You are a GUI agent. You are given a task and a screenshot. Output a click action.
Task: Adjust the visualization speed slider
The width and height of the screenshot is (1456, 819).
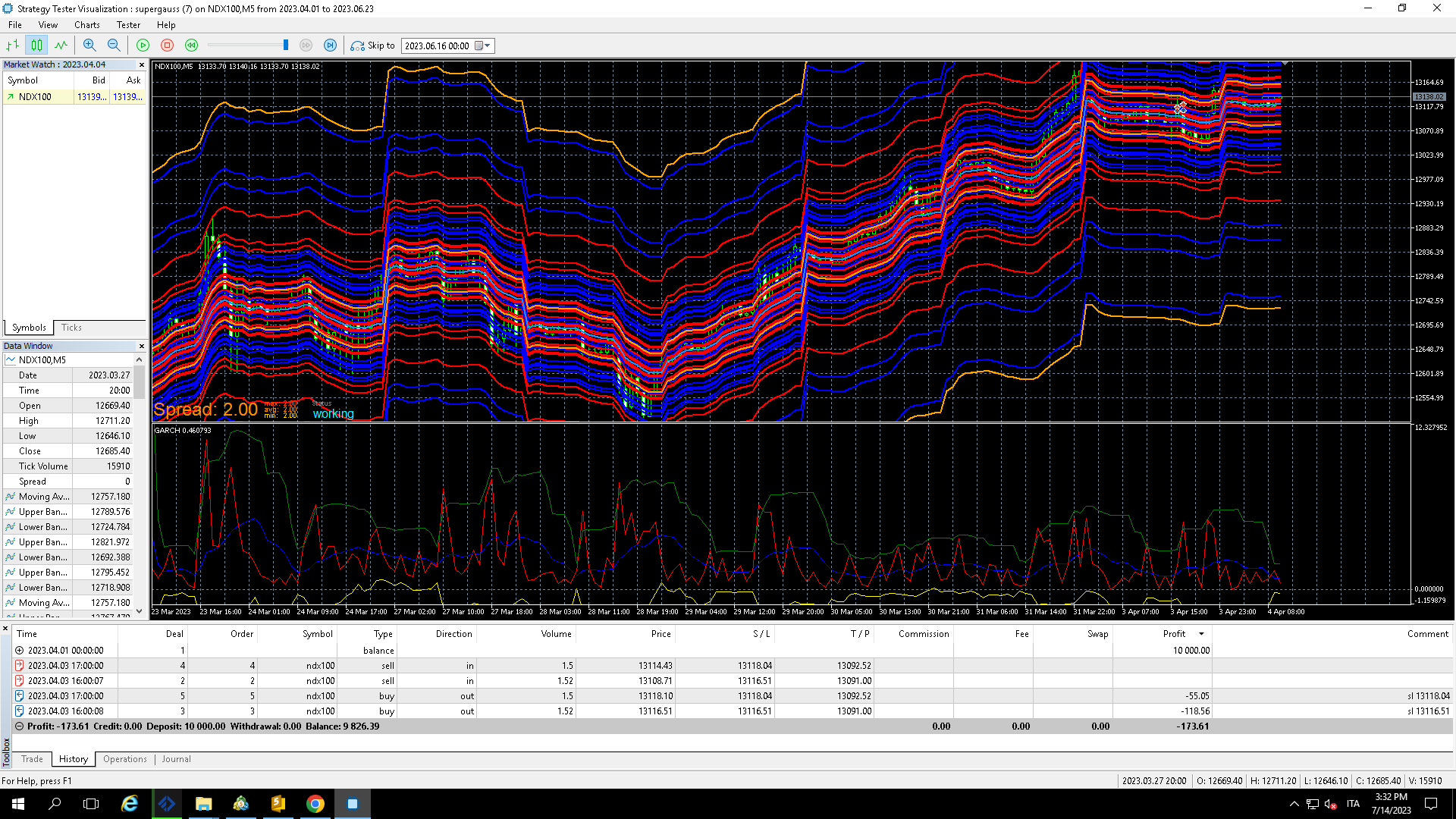[x=286, y=45]
